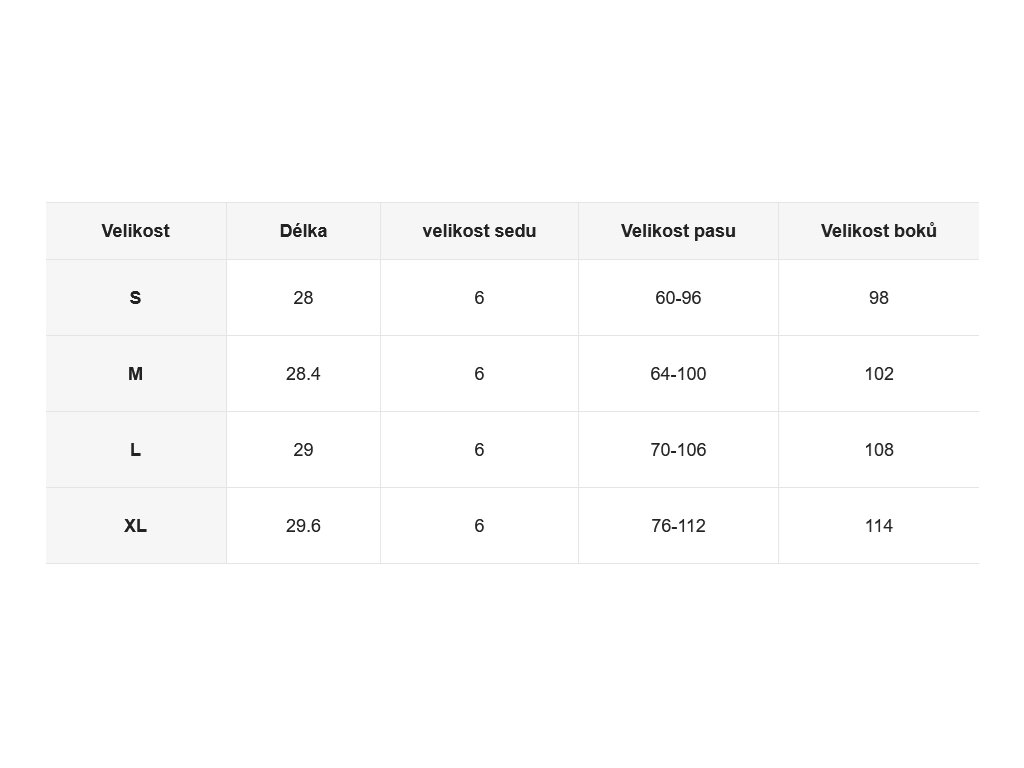Click hip size 102 cell

coord(878,374)
